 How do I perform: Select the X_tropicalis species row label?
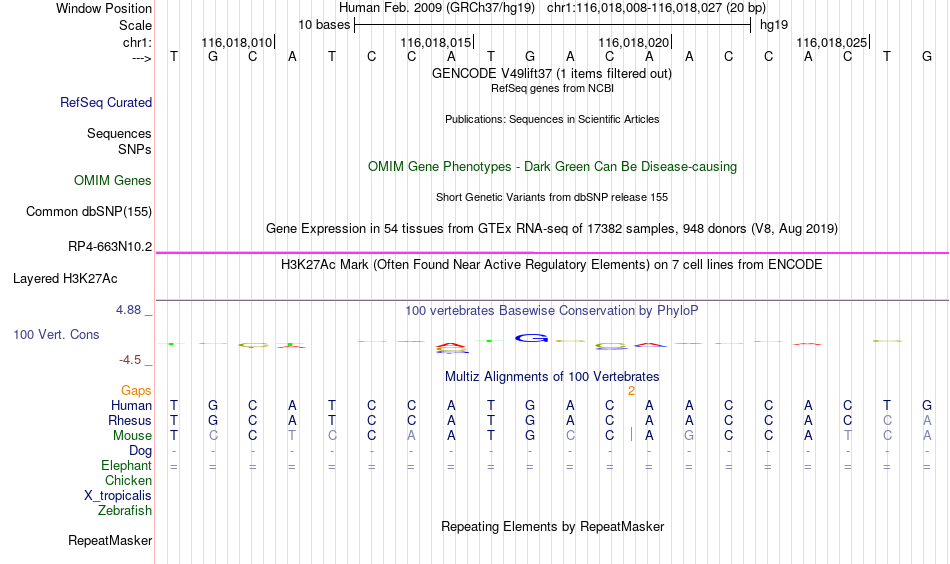(x=118, y=496)
